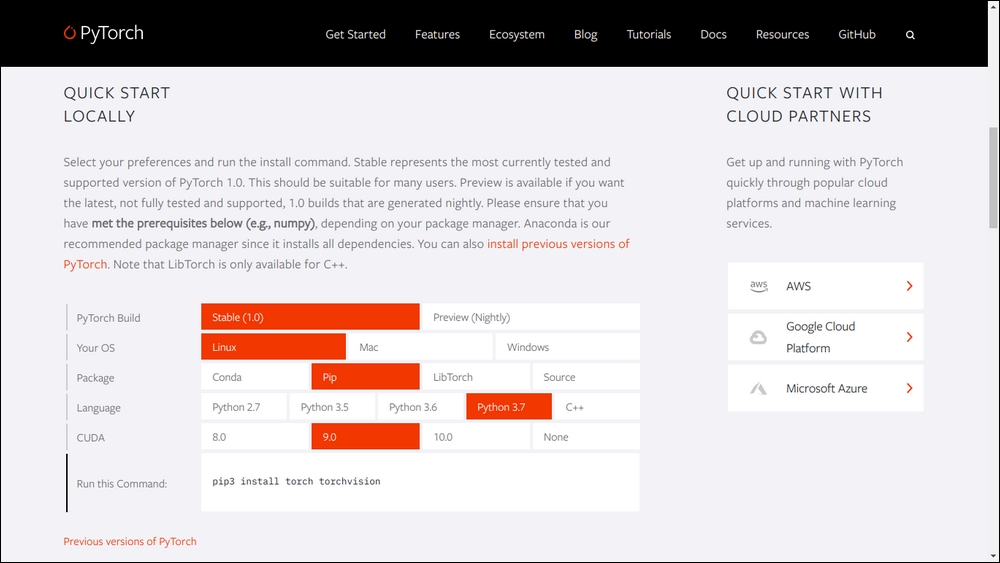The width and height of the screenshot is (1000, 563).
Task: Click the Package row label
Action: click(x=96, y=377)
